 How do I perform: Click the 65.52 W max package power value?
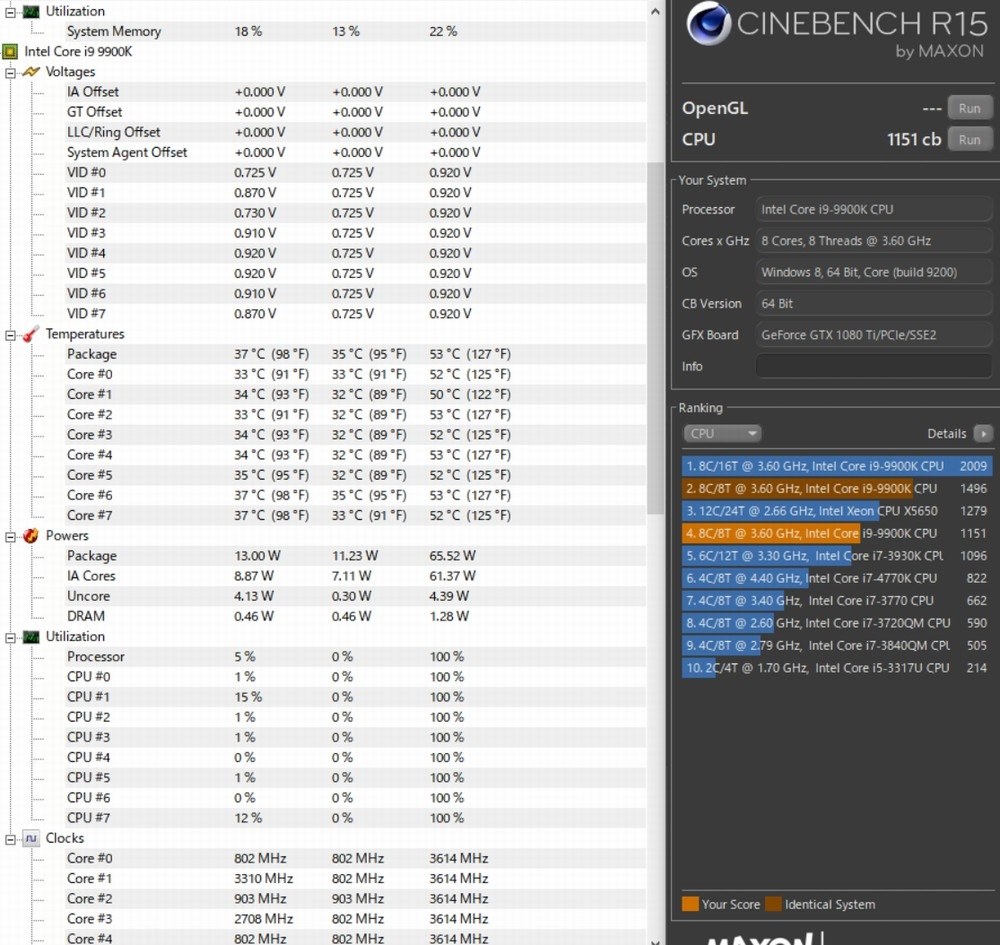(x=452, y=555)
